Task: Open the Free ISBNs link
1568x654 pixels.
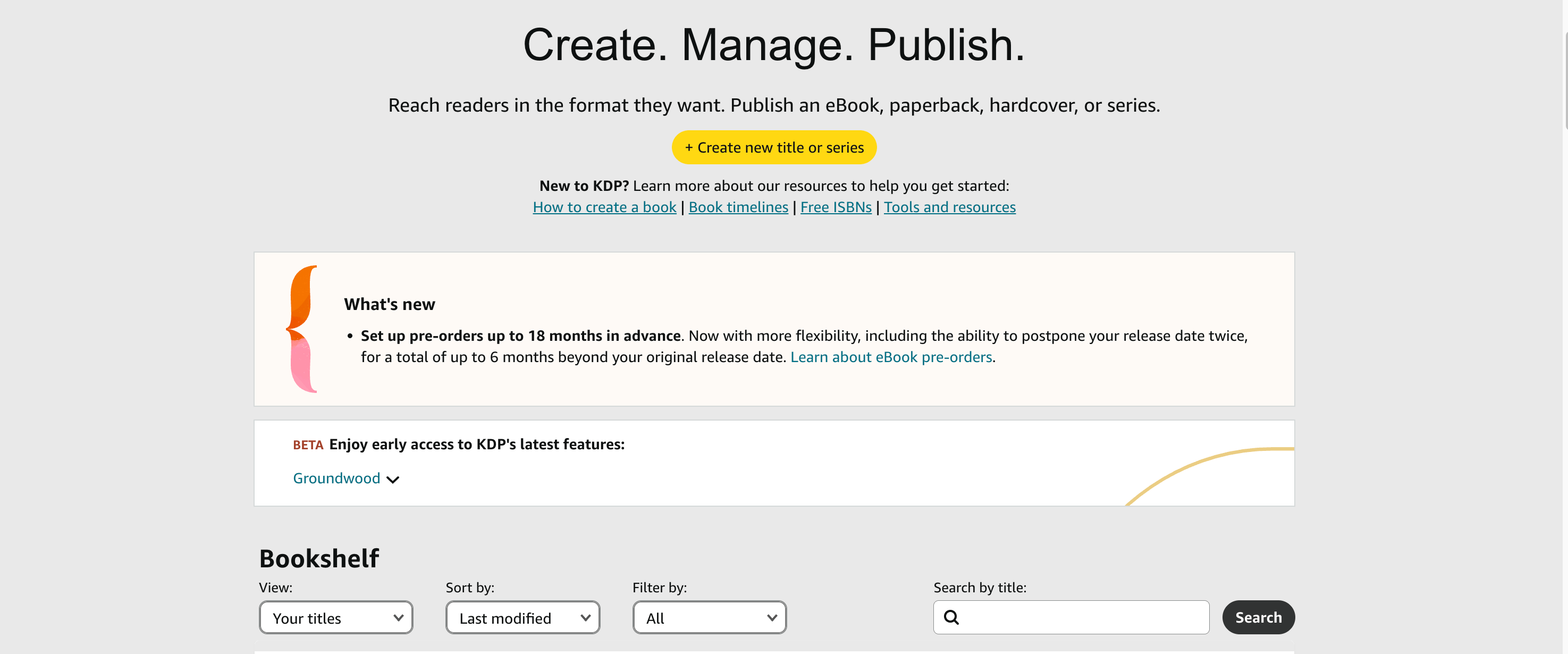Action: (836, 207)
